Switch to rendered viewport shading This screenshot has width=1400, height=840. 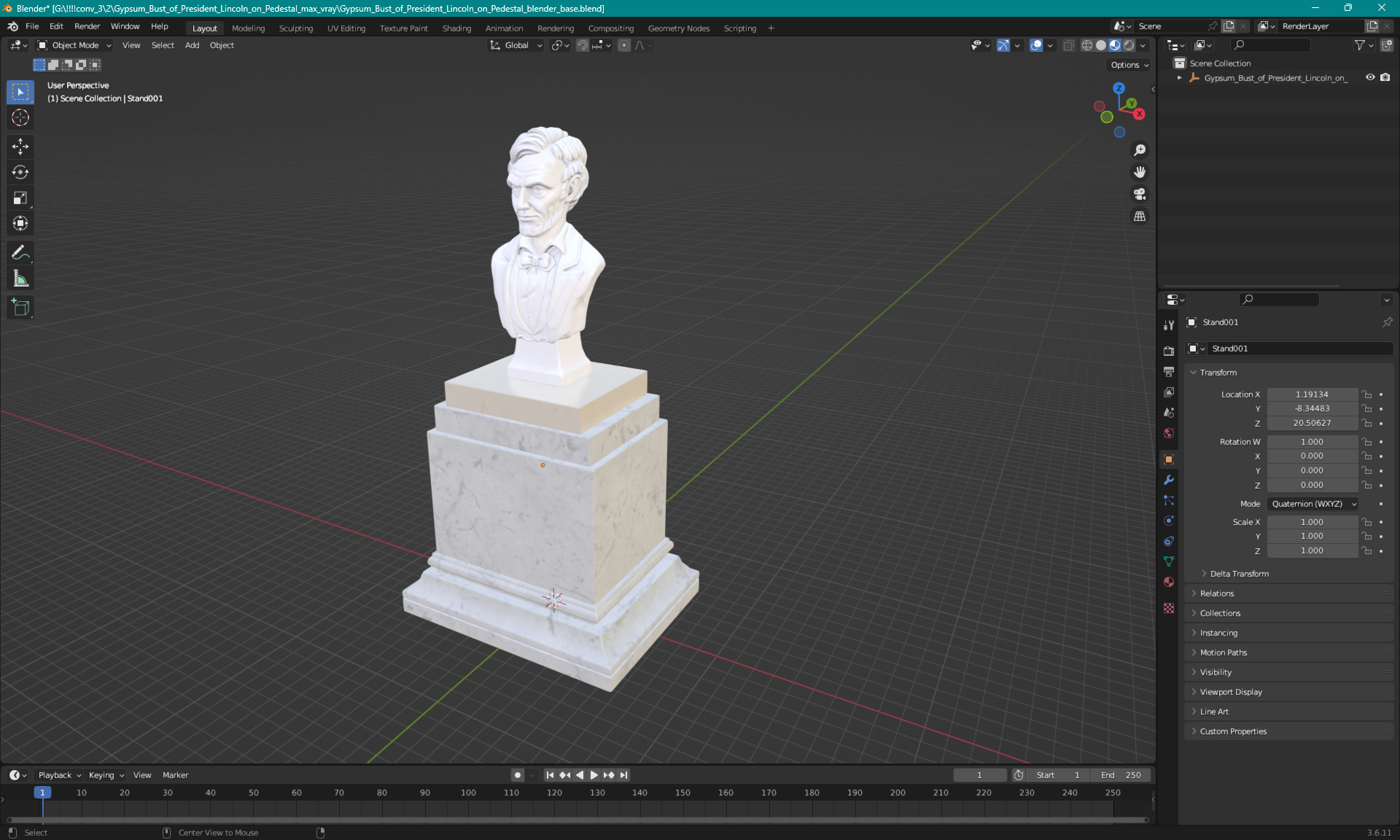point(1129,45)
